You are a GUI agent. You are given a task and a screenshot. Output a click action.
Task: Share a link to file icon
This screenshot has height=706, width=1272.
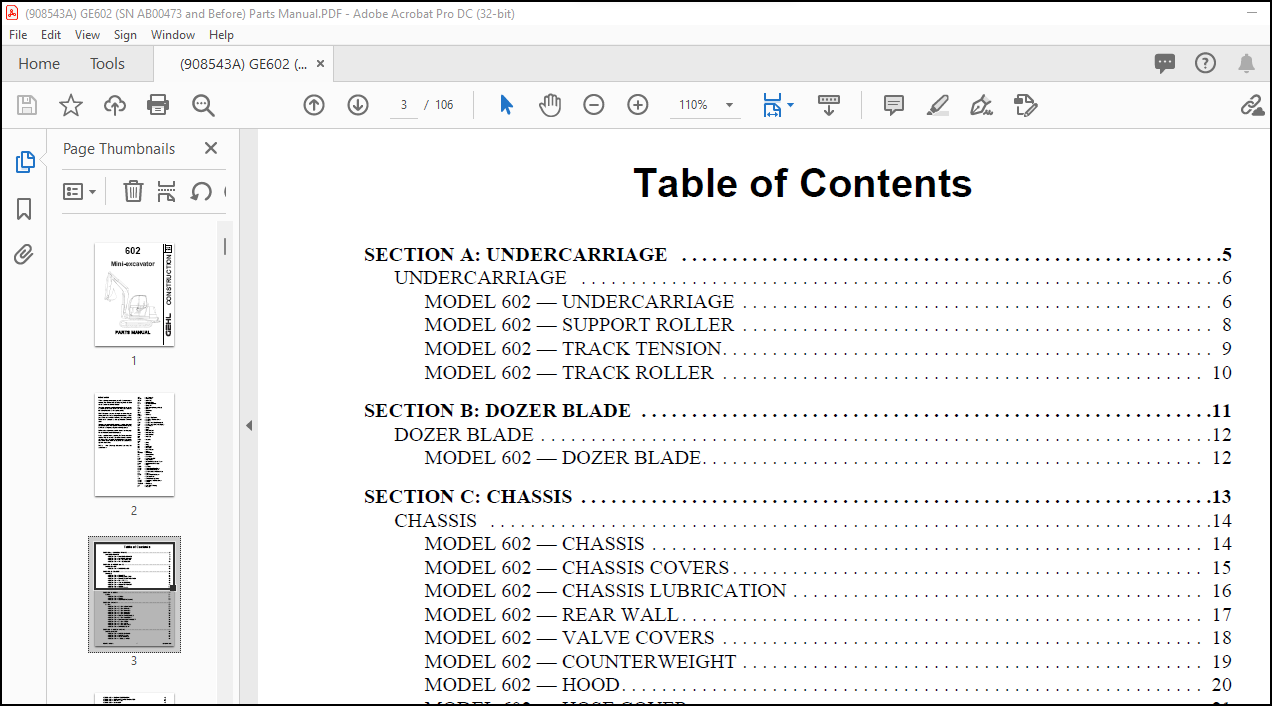click(x=1252, y=105)
